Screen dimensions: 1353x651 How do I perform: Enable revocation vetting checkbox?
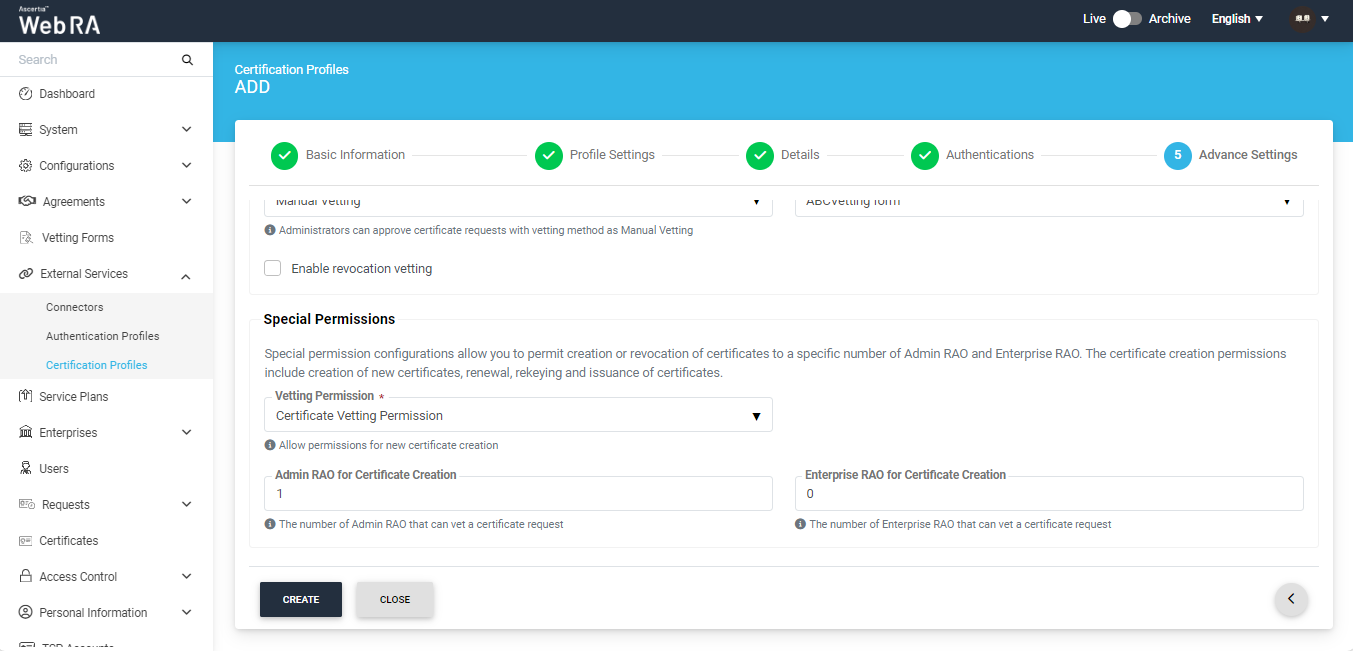point(272,268)
